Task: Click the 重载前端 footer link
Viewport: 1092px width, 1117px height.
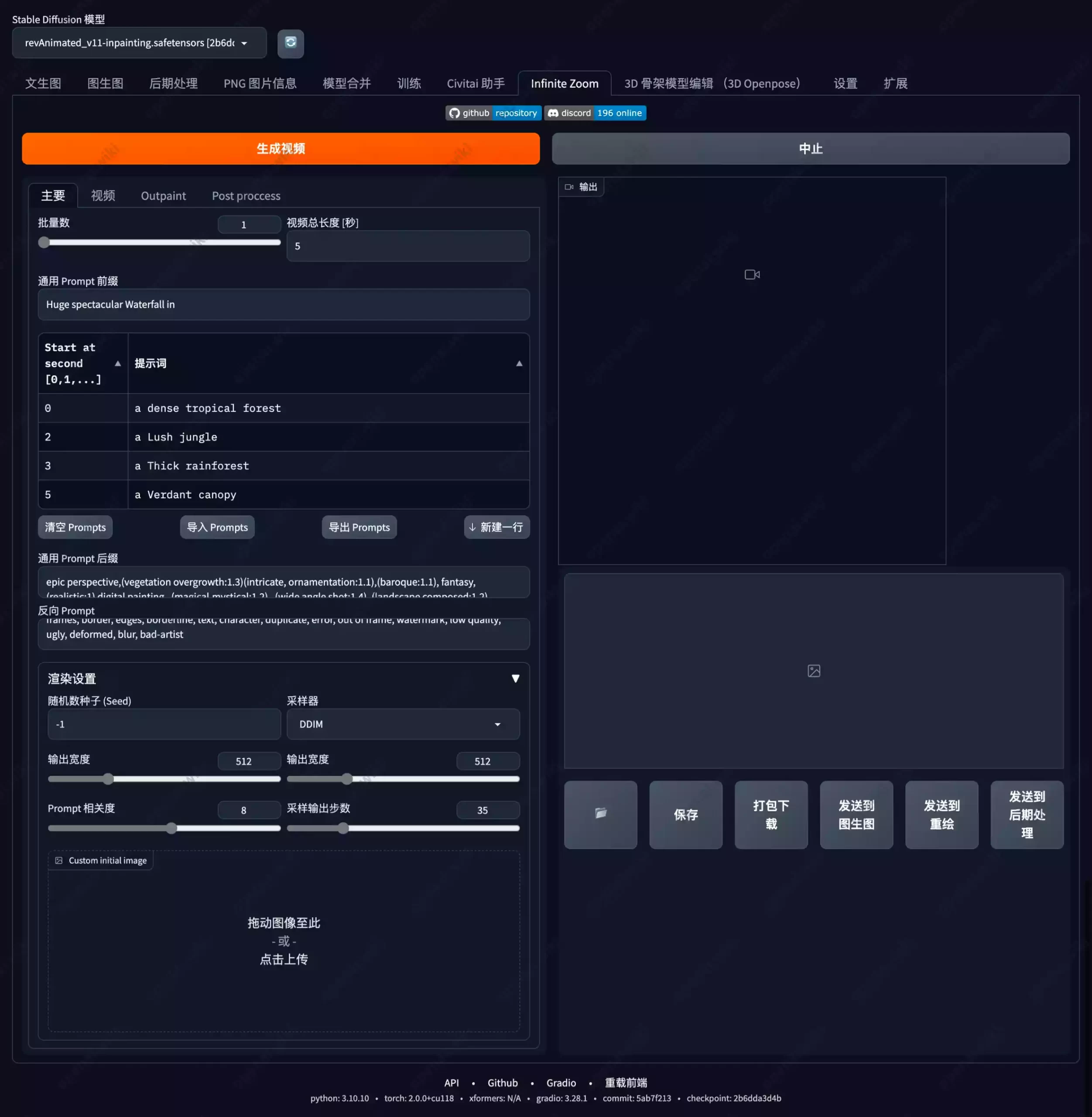Action: (x=626, y=1083)
